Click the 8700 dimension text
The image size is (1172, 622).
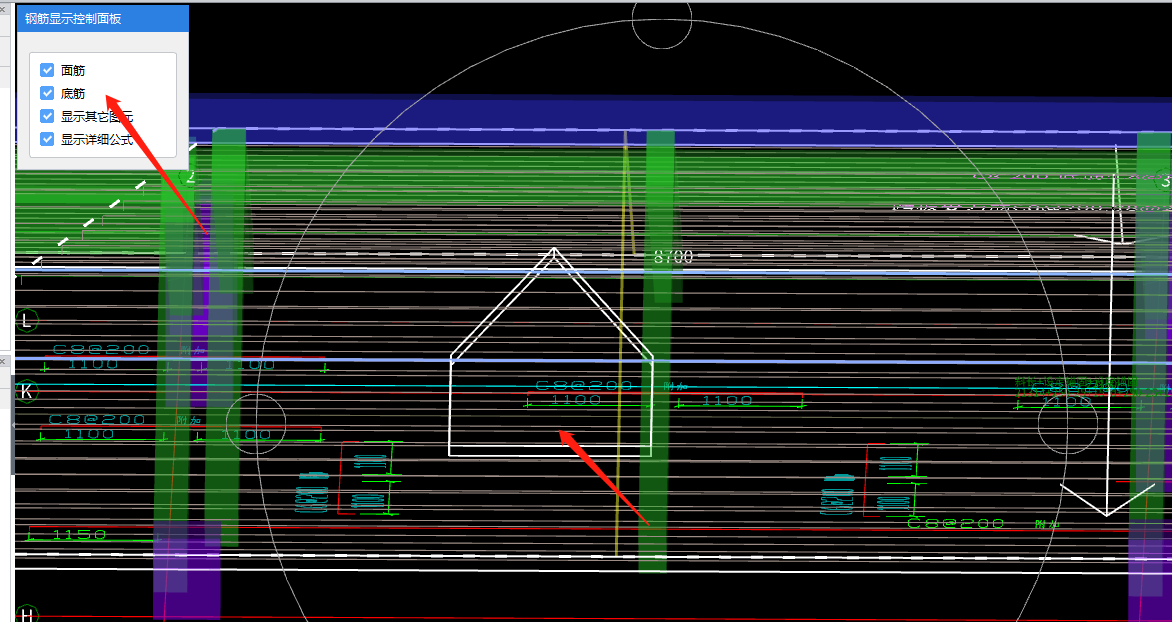(673, 256)
